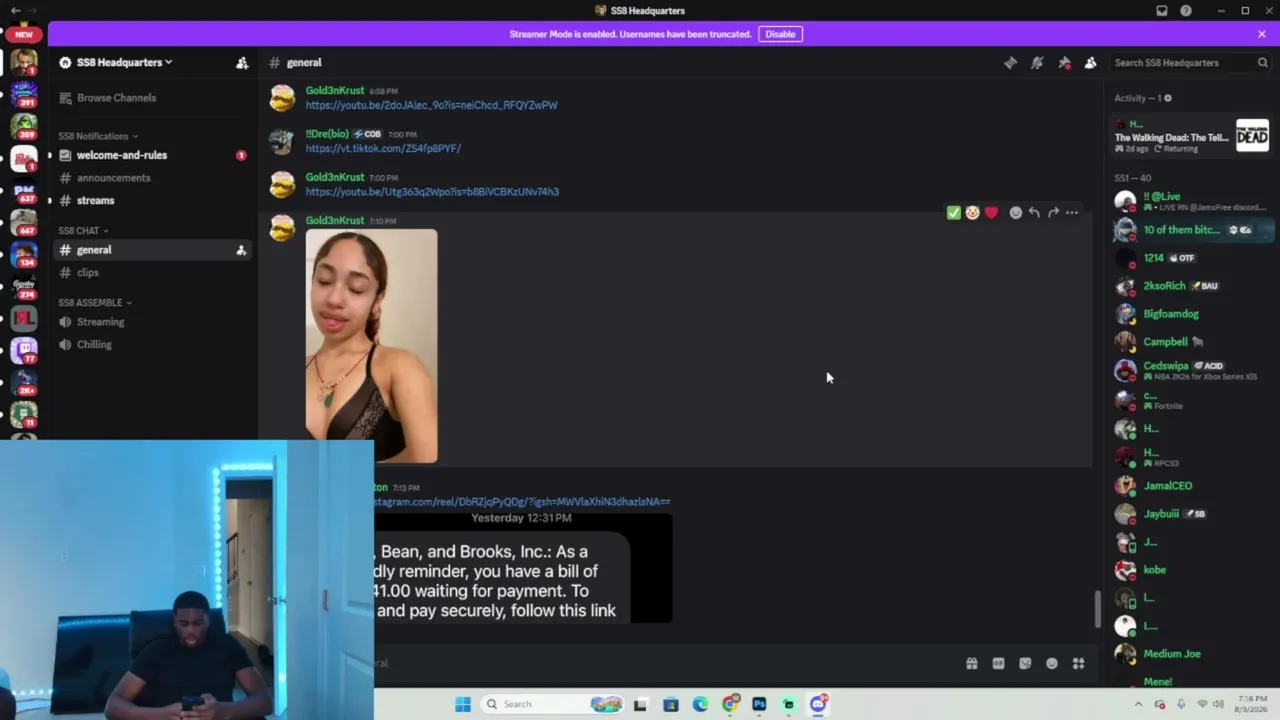The width and height of the screenshot is (1280, 720).
Task: Toggle the member list icon
Action: click(1091, 62)
